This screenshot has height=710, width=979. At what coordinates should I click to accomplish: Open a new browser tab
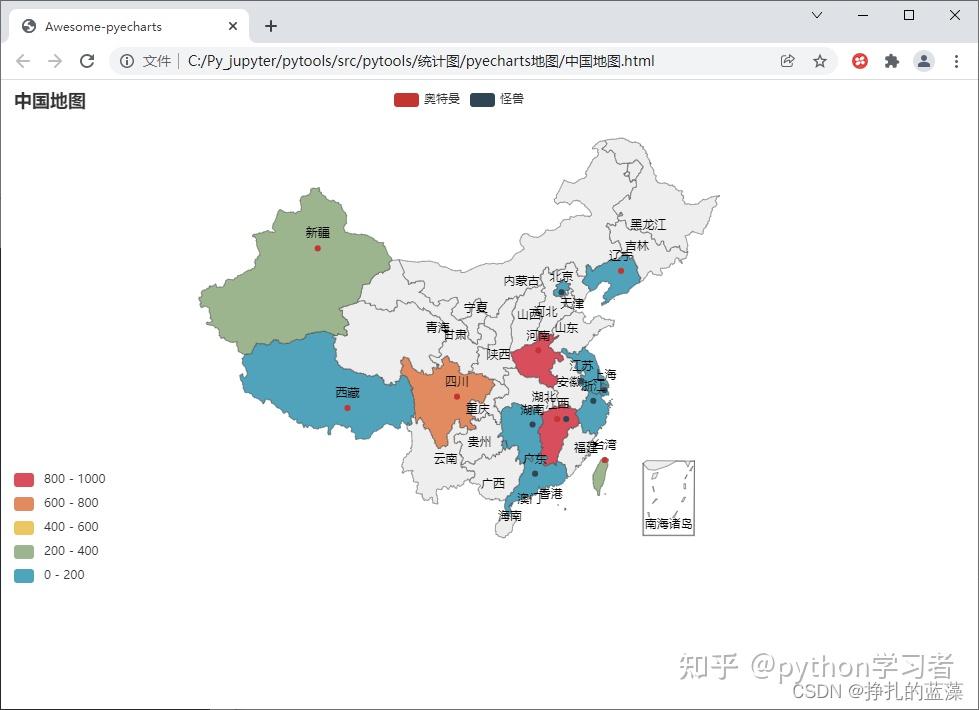pyautogui.click(x=270, y=26)
